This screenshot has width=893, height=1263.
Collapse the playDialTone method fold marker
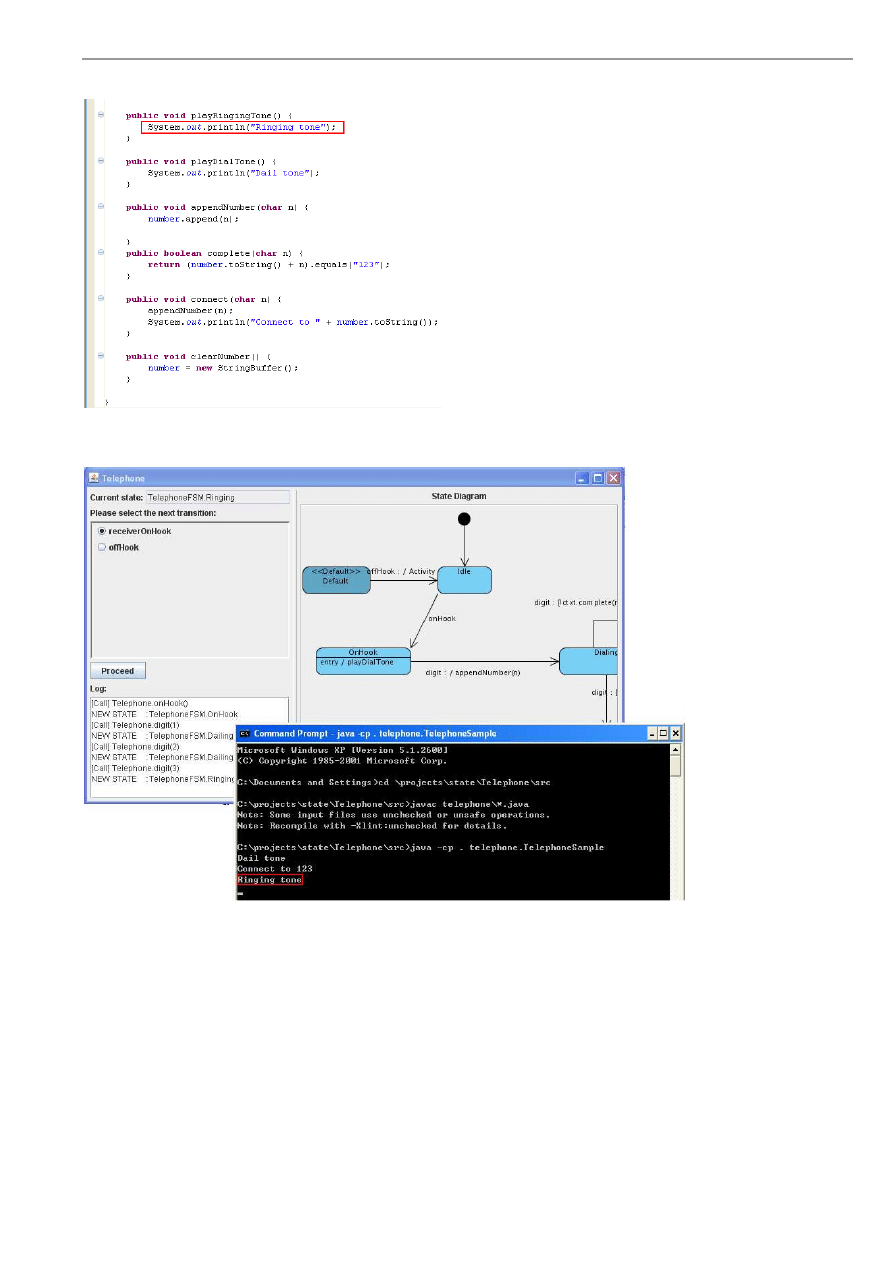click(x=101, y=161)
